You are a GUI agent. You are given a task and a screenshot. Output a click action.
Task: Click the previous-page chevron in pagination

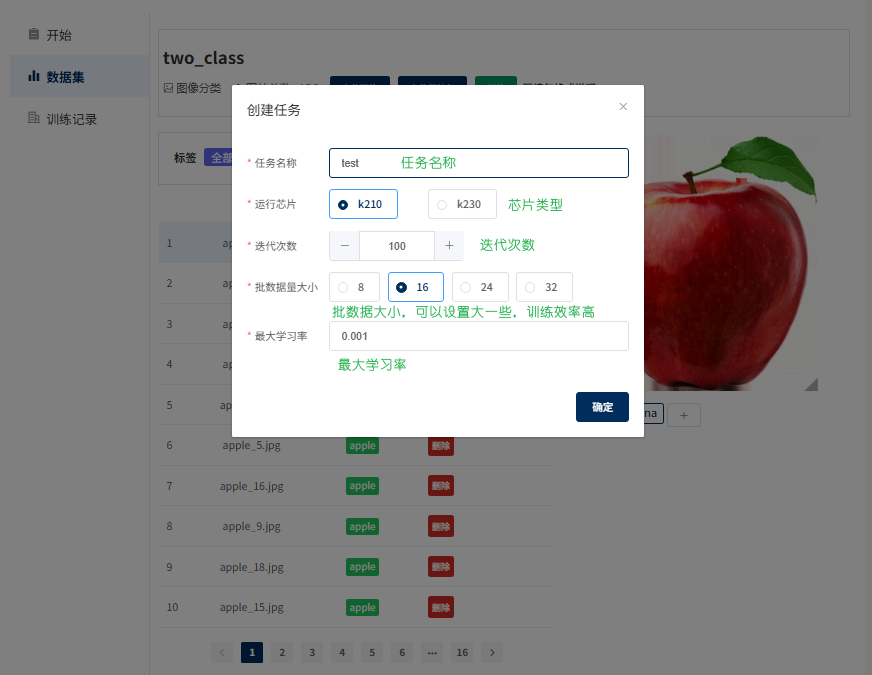(x=222, y=652)
